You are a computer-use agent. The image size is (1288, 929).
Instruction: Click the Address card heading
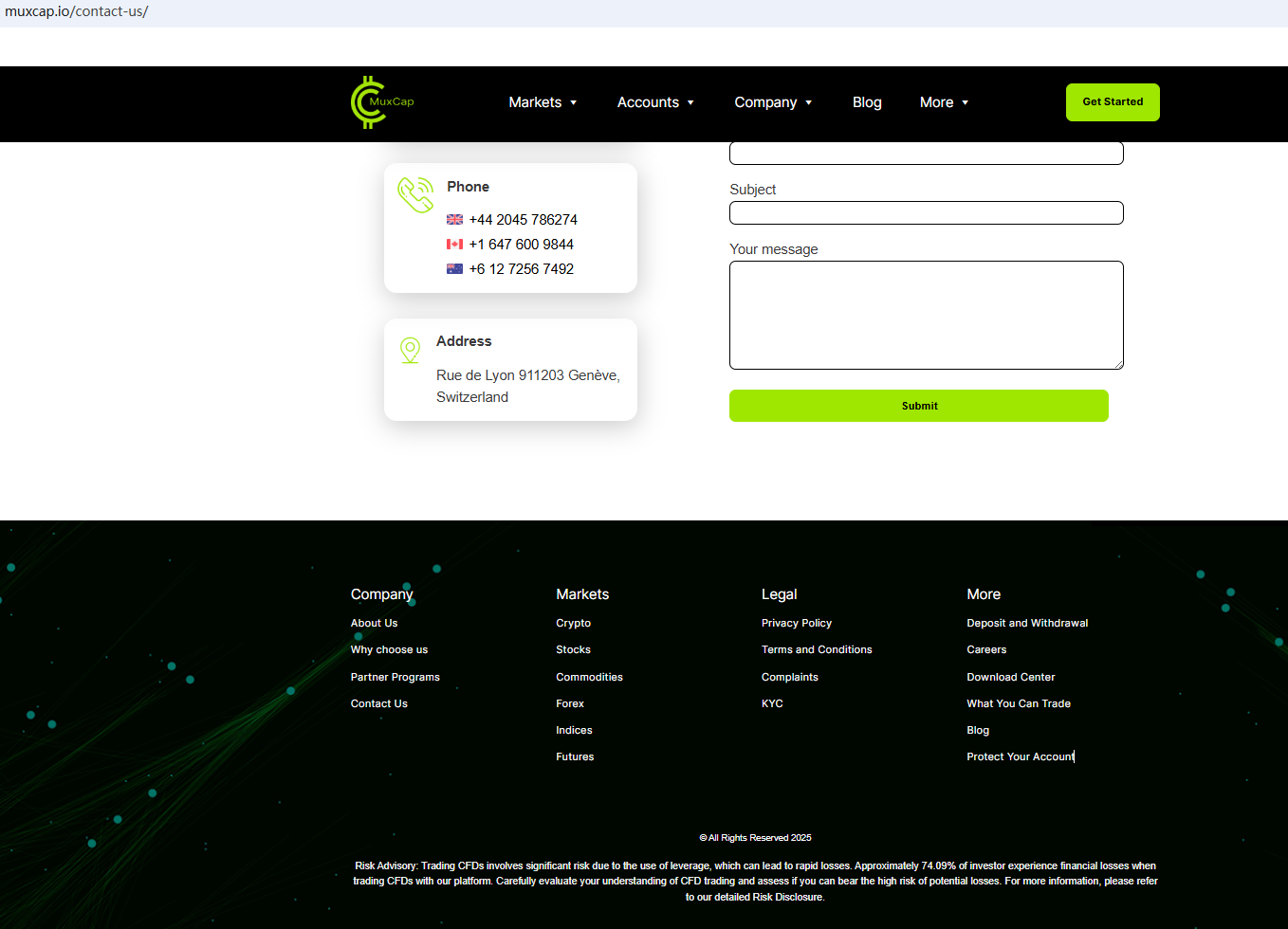pyautogui.click(x=464, y=341)
